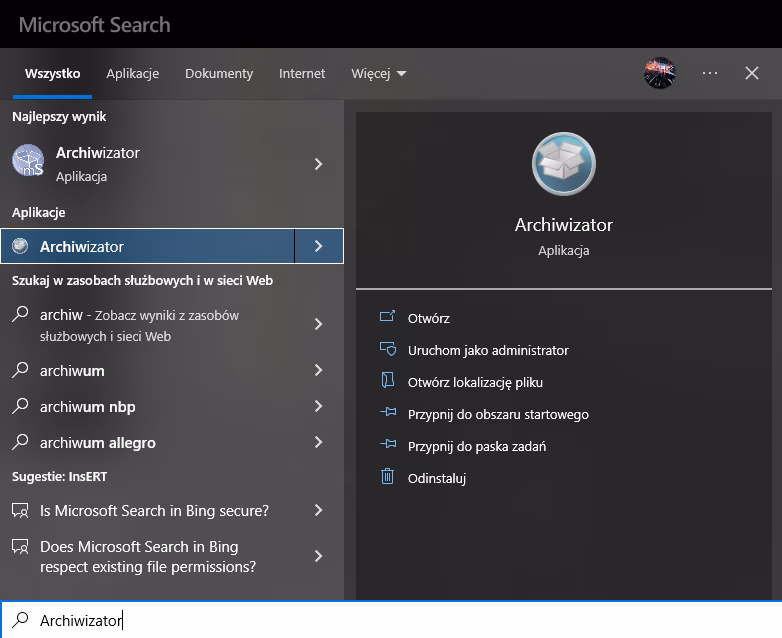The height and width of the screenshot is (638, 782).
Task: Click the Otwórz open icon
Action: (388, 316)
